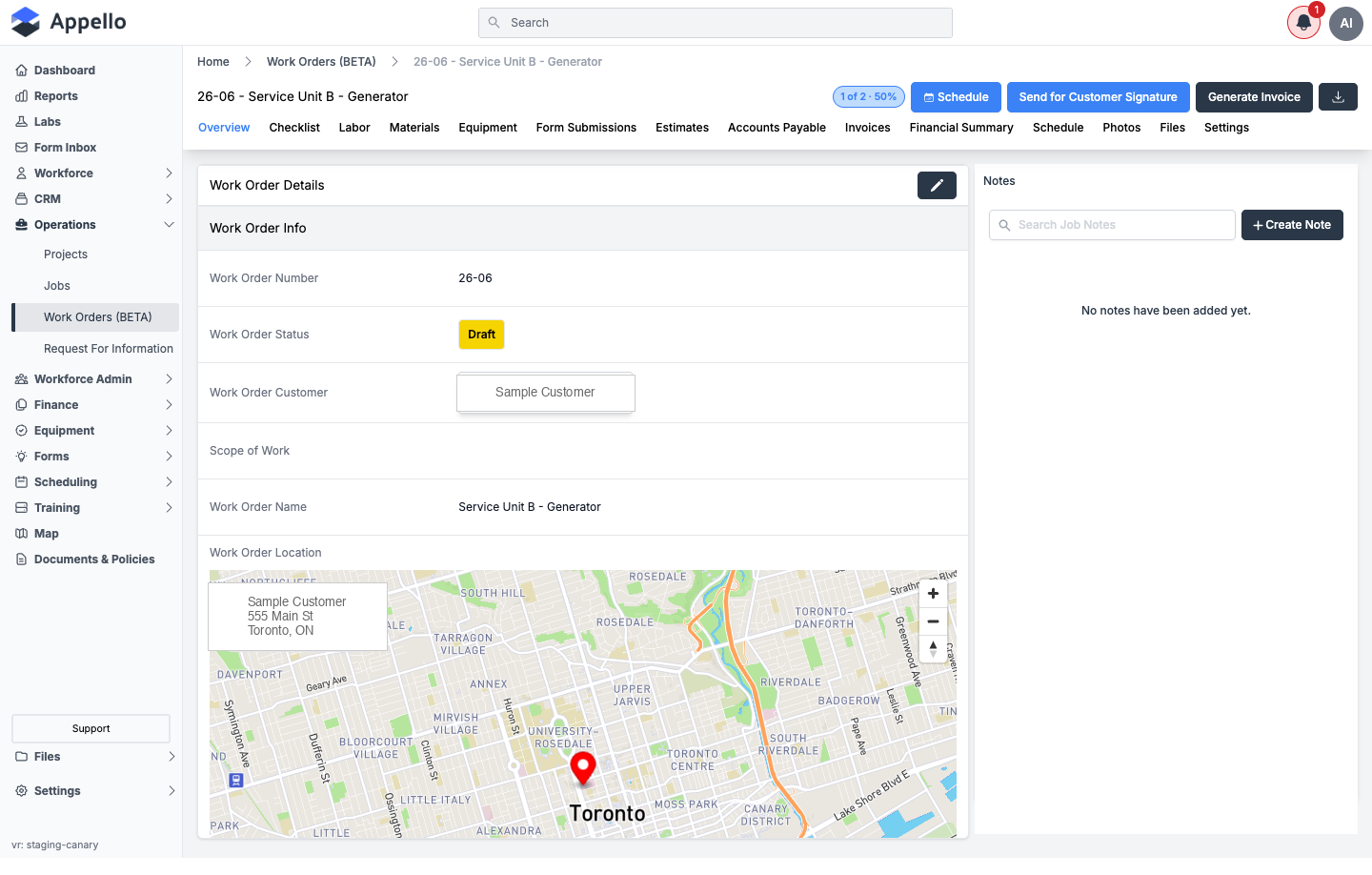Open the Materials tab
The height and width of the screenshot is (875, 1372).
pos(414,128)
